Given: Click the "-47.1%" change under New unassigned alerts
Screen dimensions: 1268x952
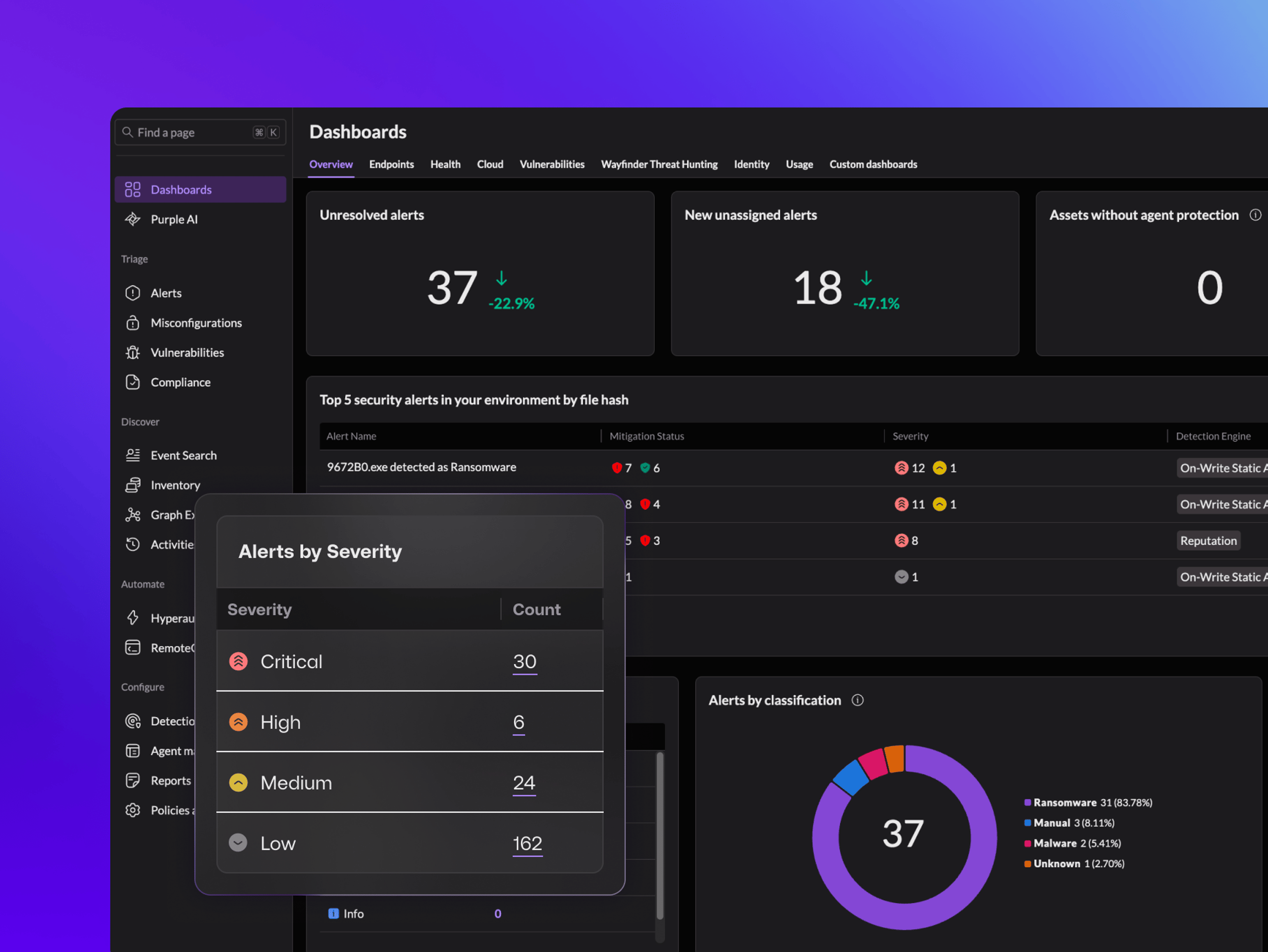Looking at the screenshot, I should [877, 304].
